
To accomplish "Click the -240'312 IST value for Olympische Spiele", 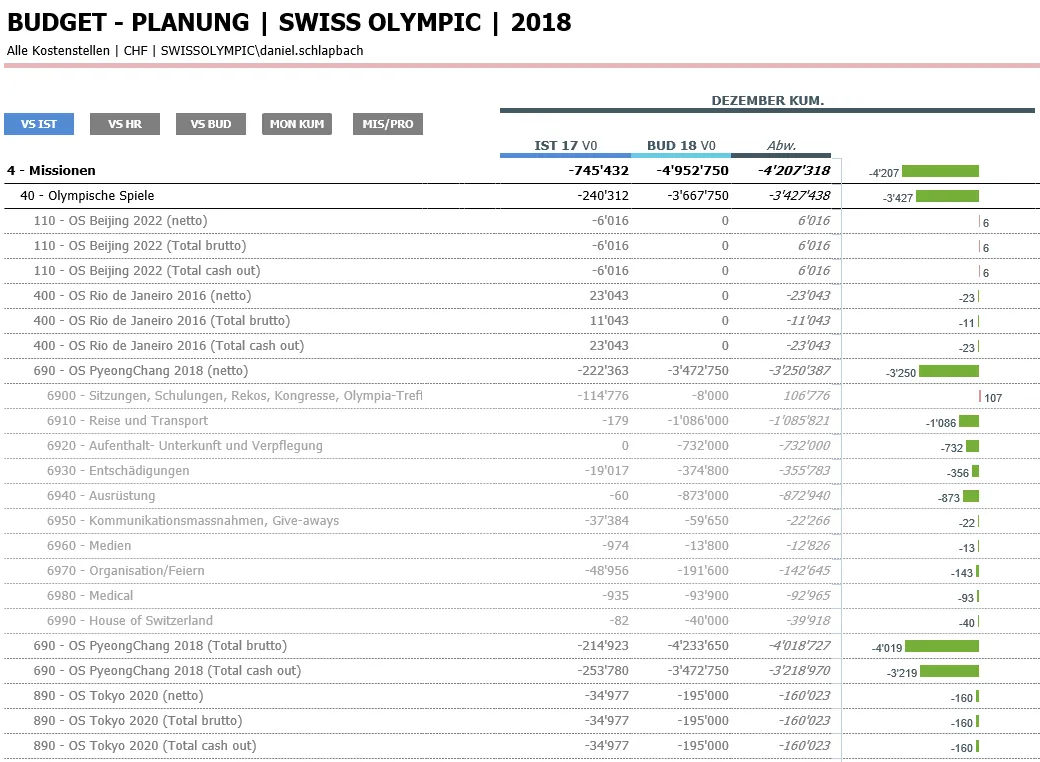I will tap(602, 196).
